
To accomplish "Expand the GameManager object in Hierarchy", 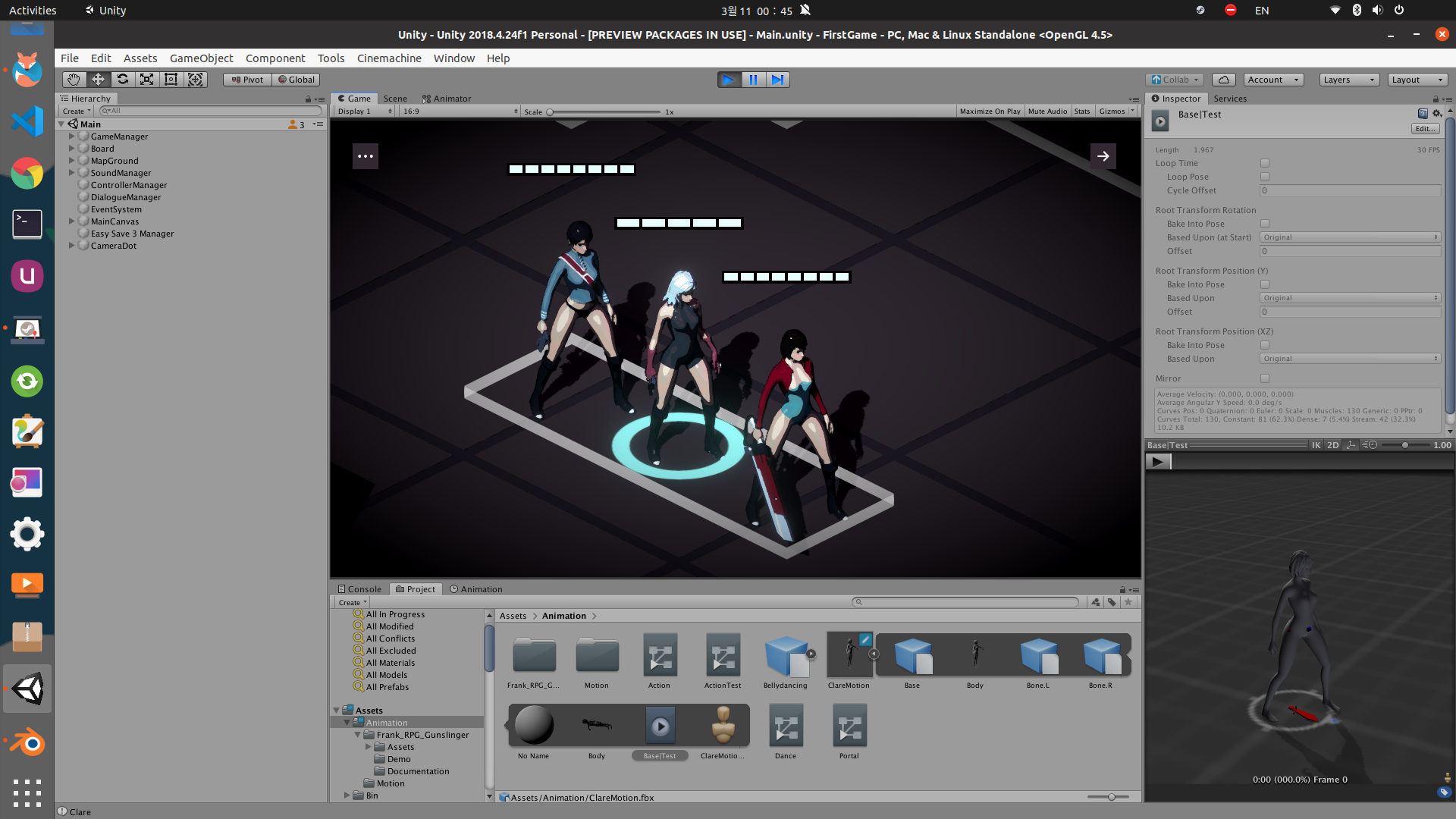I will [x=72, y=136].
